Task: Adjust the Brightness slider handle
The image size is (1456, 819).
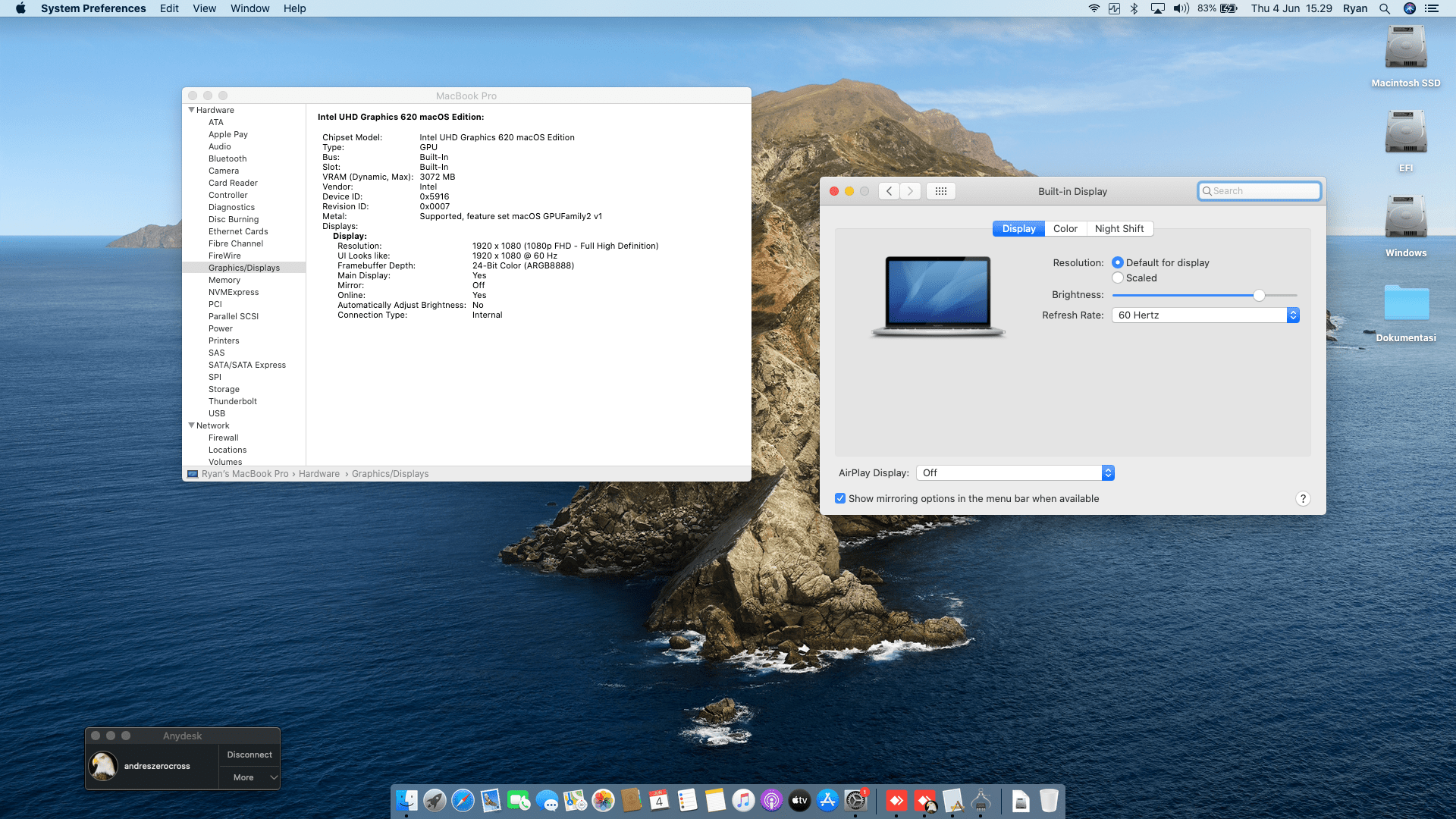Action: coord(1259,295)
